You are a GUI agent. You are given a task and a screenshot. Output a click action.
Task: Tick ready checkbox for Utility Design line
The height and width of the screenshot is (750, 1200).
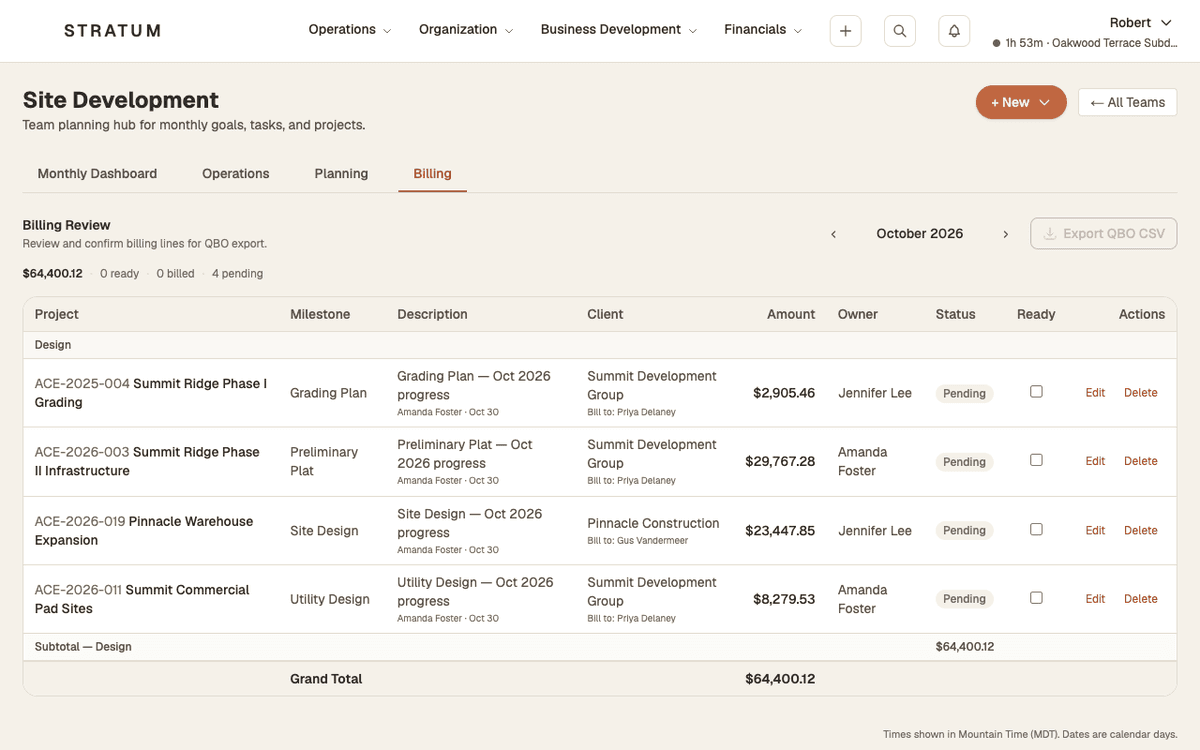click(1036, 598)
